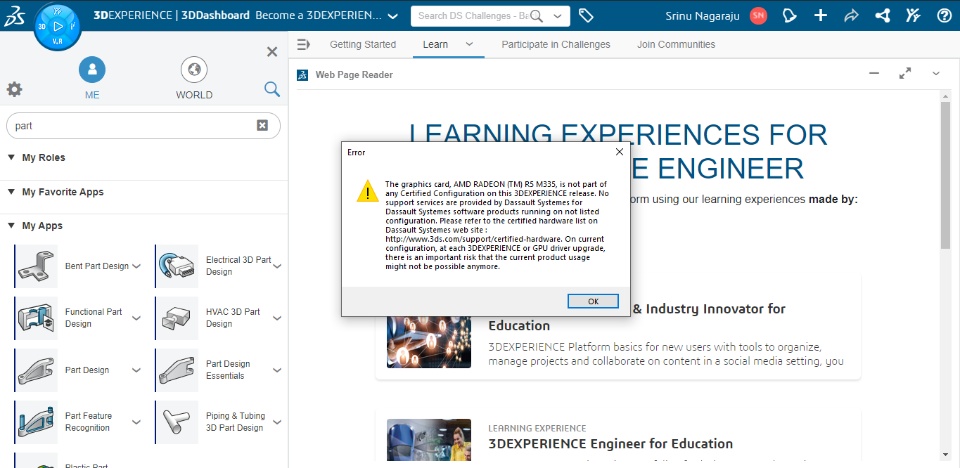Launch Bent Part Design app icon
This screenshot has height=468, width=960.
(36, 266)
